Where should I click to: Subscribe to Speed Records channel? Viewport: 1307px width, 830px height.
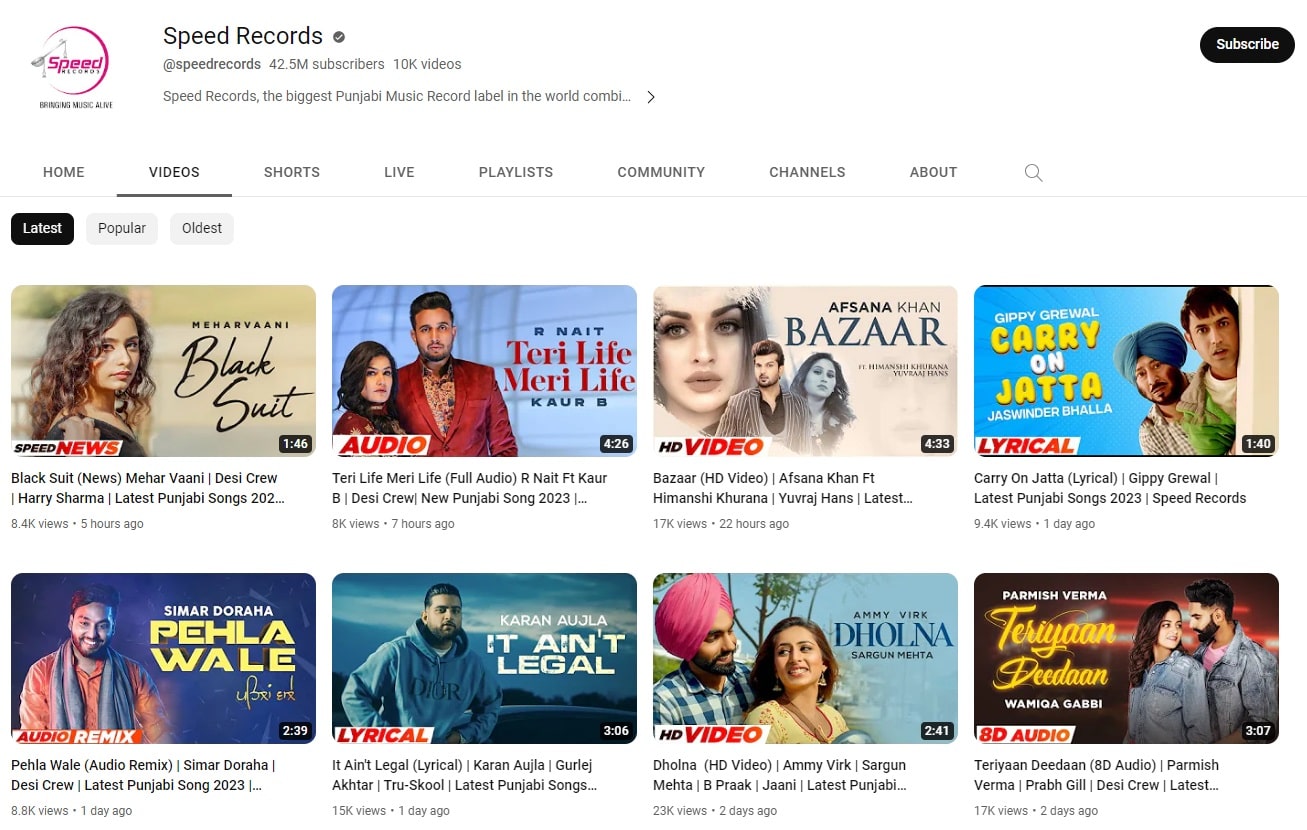[1247, 44]
